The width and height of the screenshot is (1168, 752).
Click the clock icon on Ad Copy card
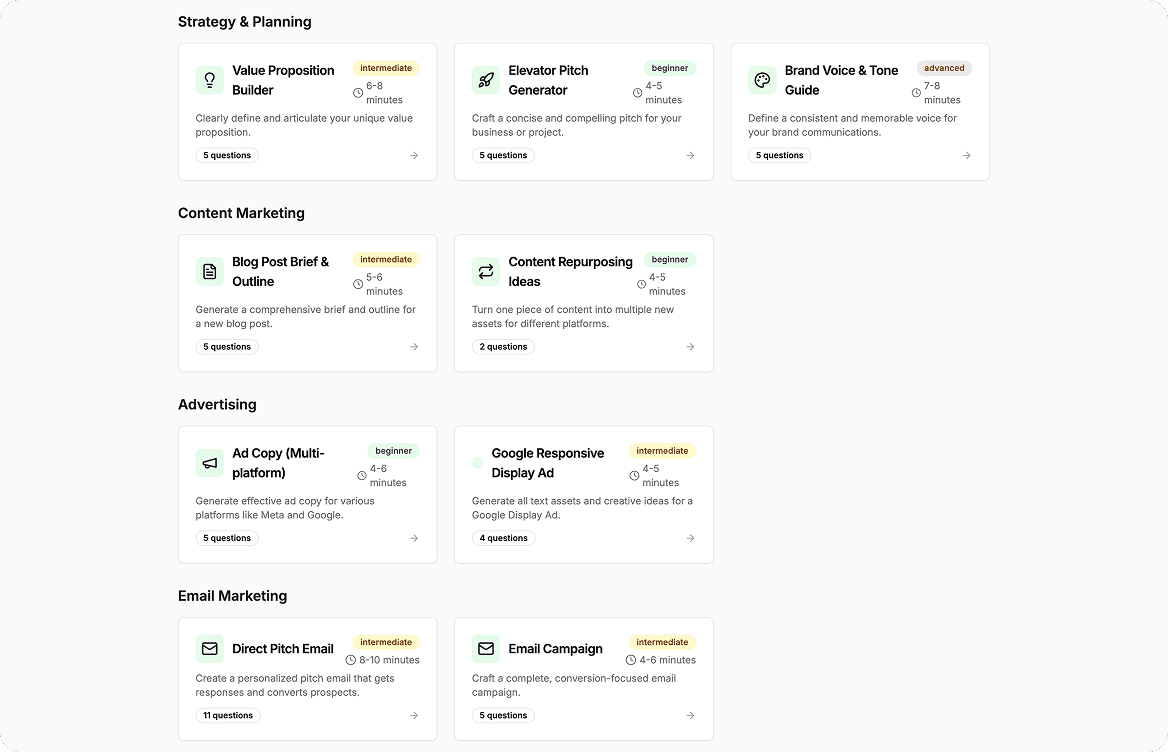[x=362, y=476]
